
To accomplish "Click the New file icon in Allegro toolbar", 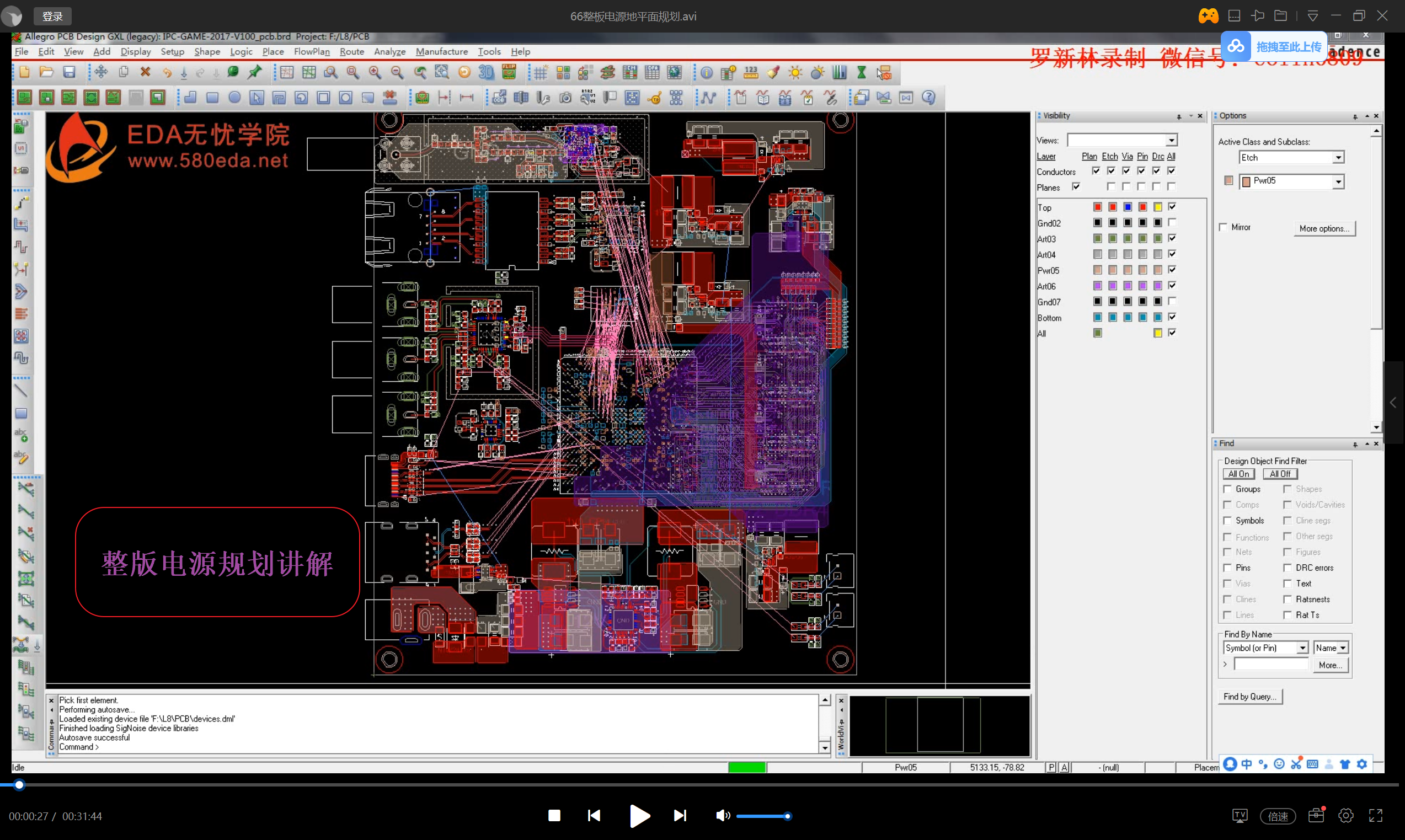I will click(24, 72).
